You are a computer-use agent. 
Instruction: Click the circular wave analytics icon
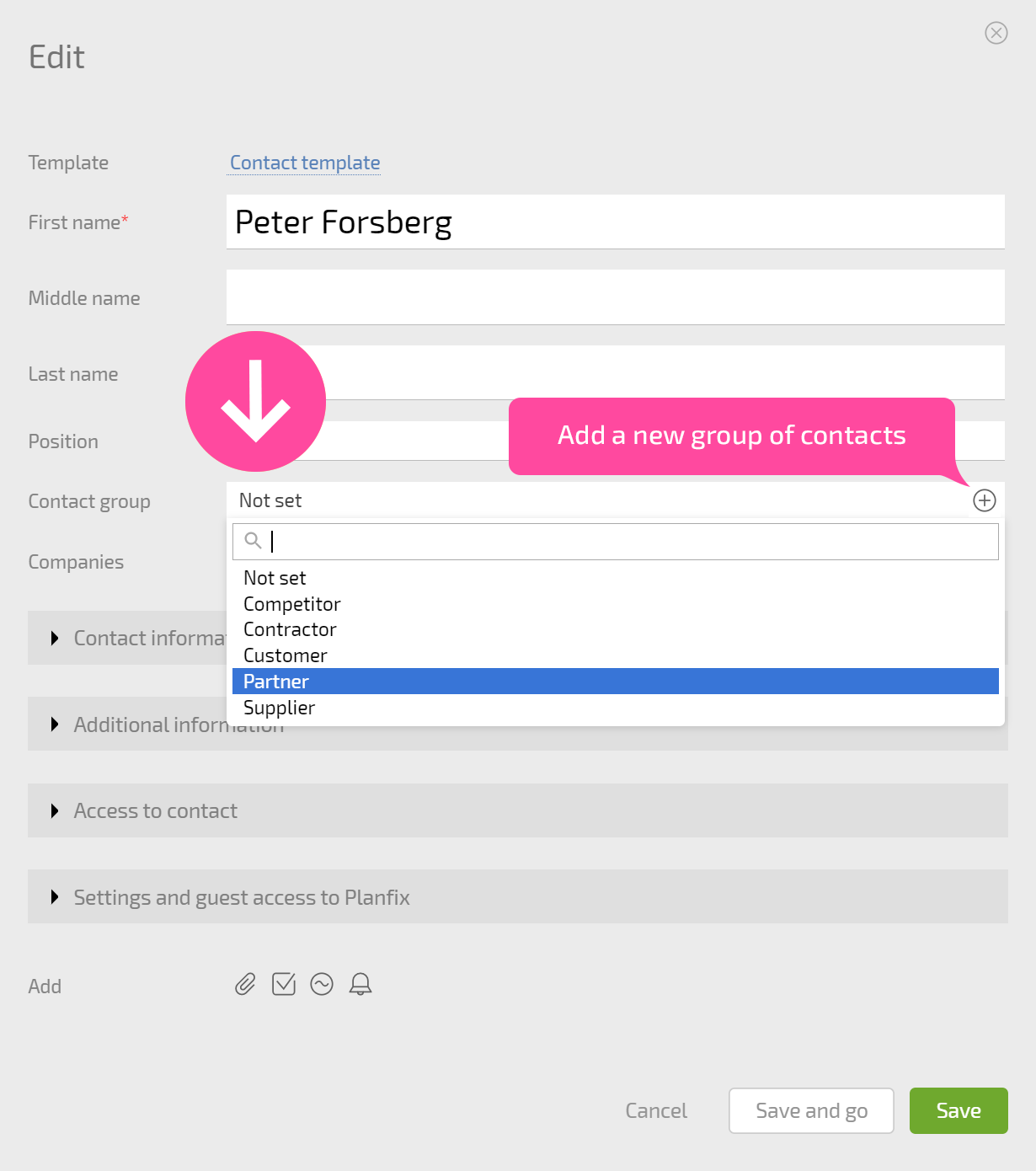point(322,984)
